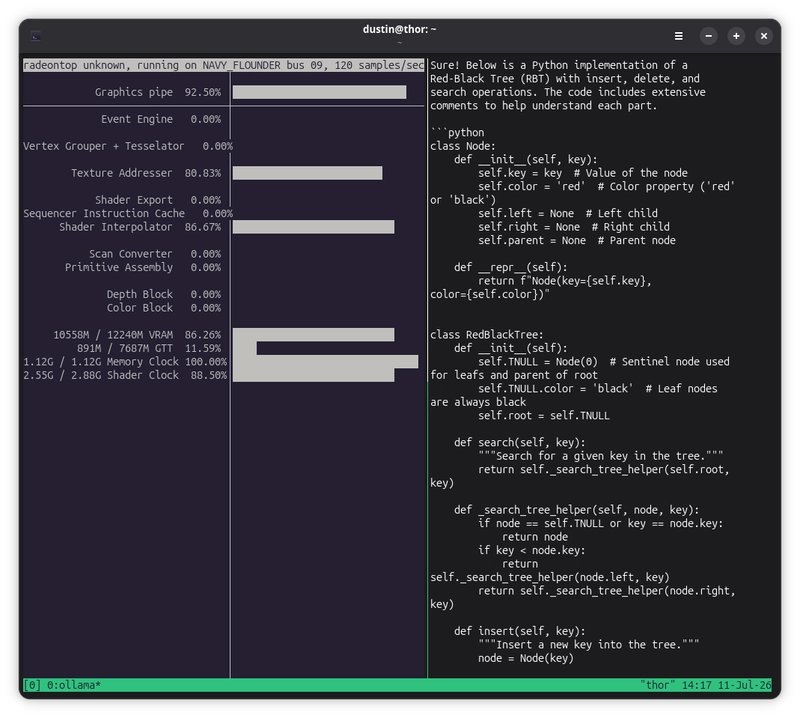The width and height of the screenshot is (800, 718).
Task: Click the 'self.right = None' line
Action: point(574,227)
